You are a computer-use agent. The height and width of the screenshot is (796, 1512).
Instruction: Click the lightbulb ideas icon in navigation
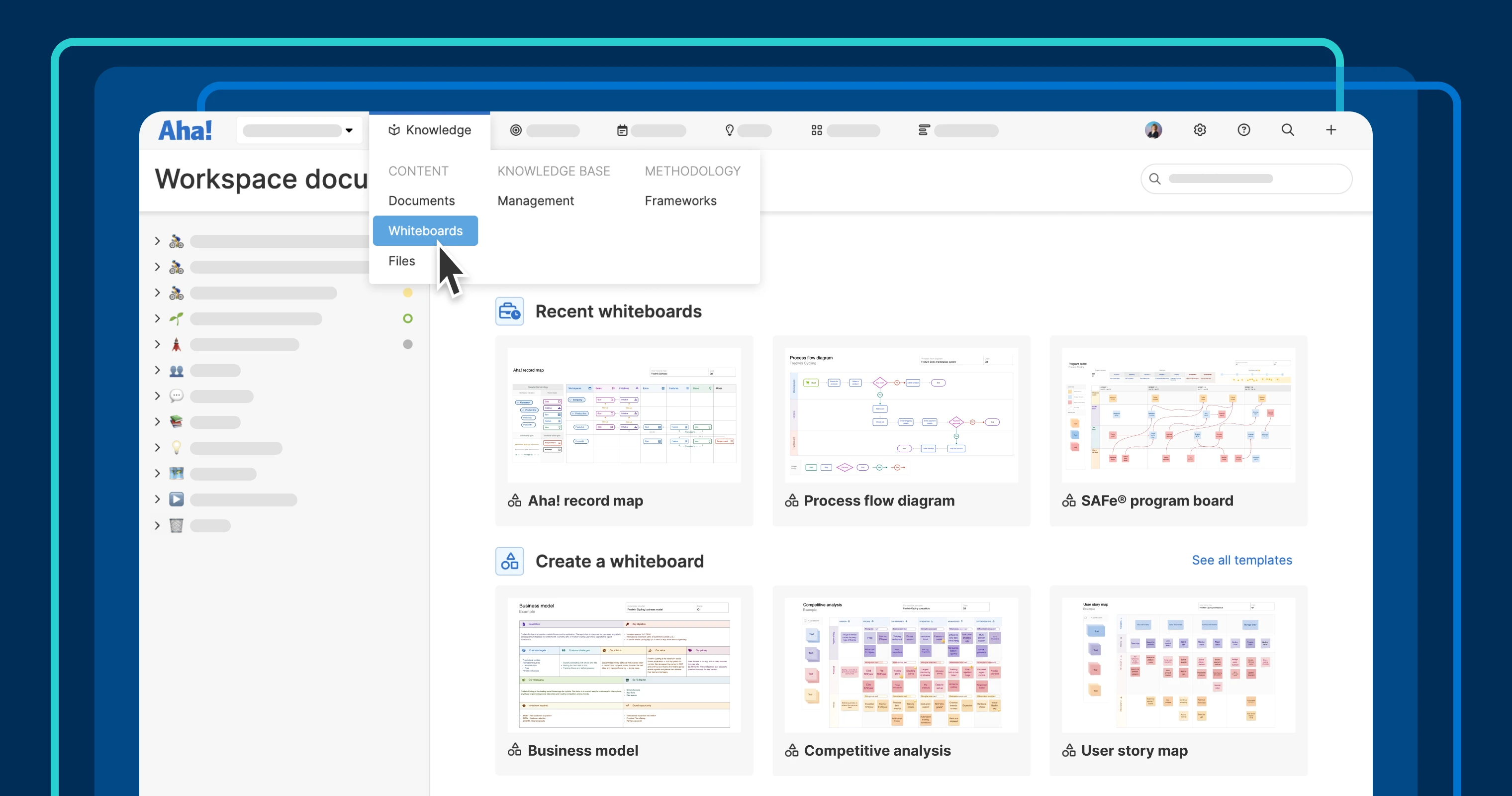tap(729, 130)
